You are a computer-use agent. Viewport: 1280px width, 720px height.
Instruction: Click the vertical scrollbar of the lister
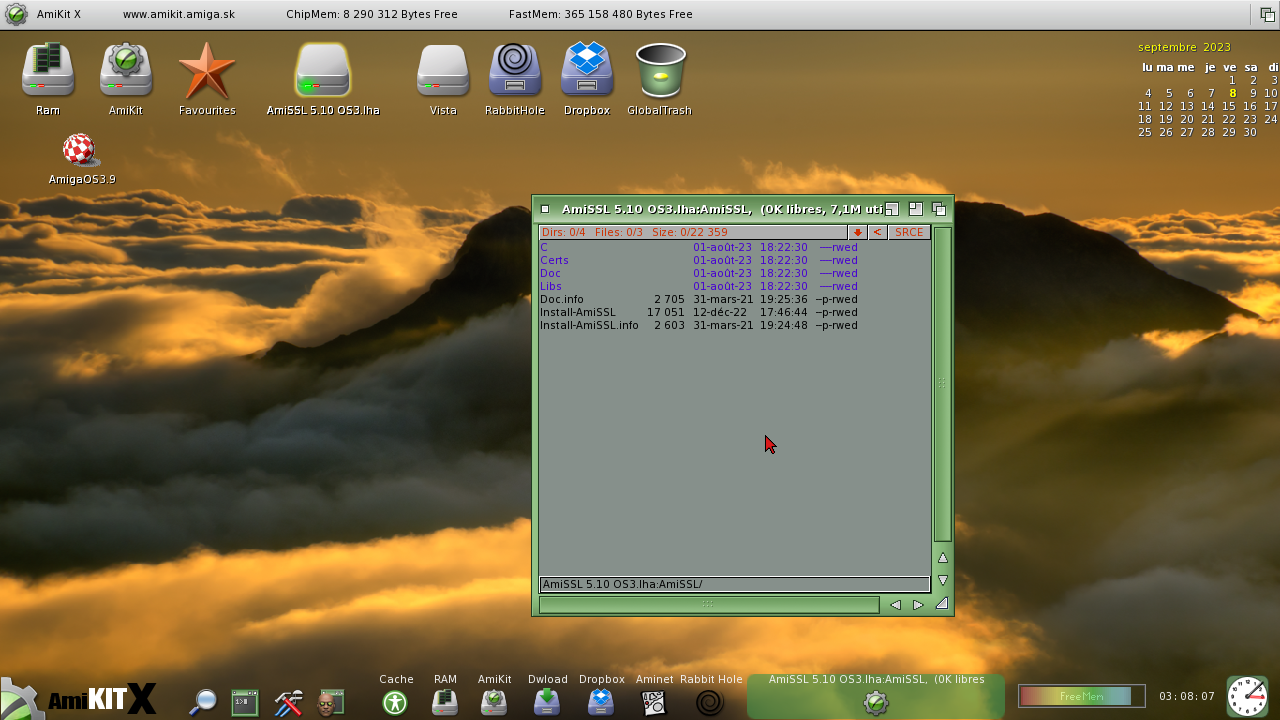tap(942, 384)
